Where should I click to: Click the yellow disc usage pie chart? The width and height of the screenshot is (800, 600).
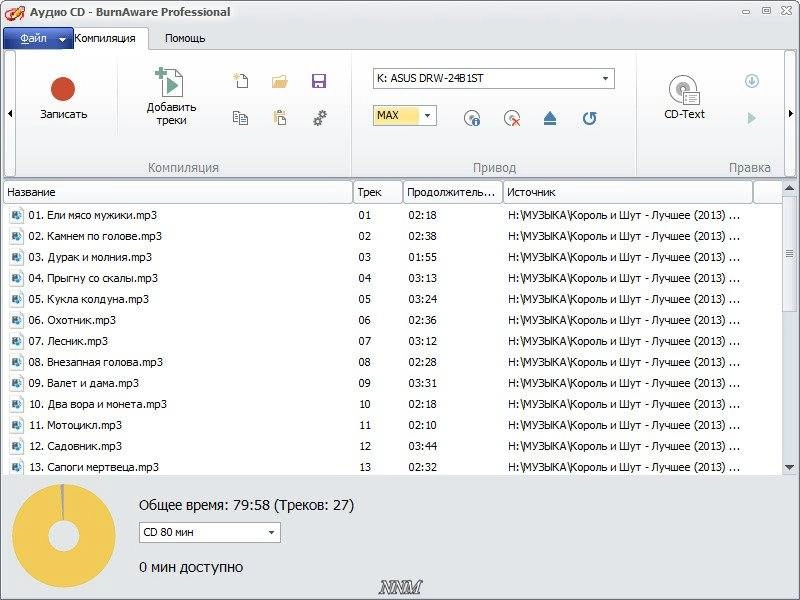tap(64, 536)
